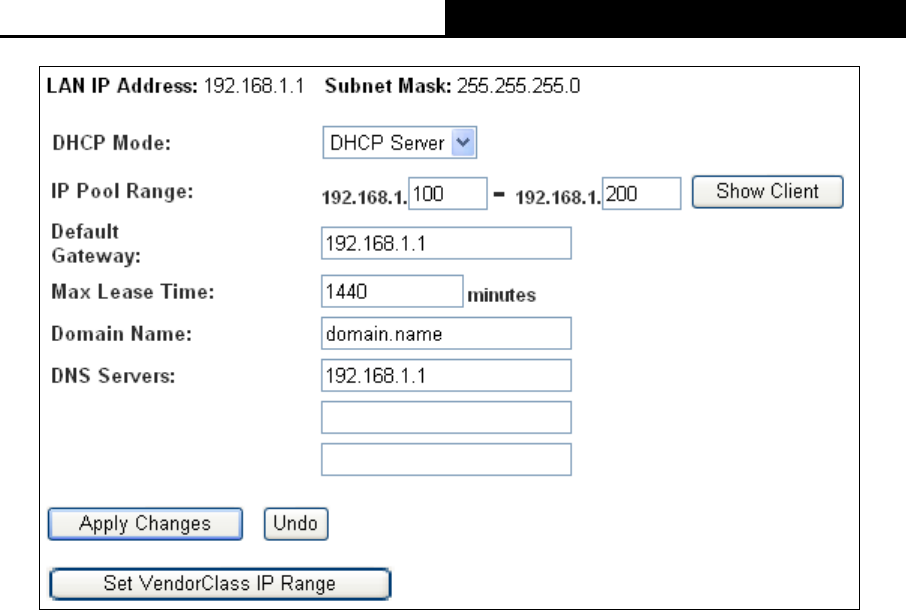Click the Max Lease Time label

(132, 291)
